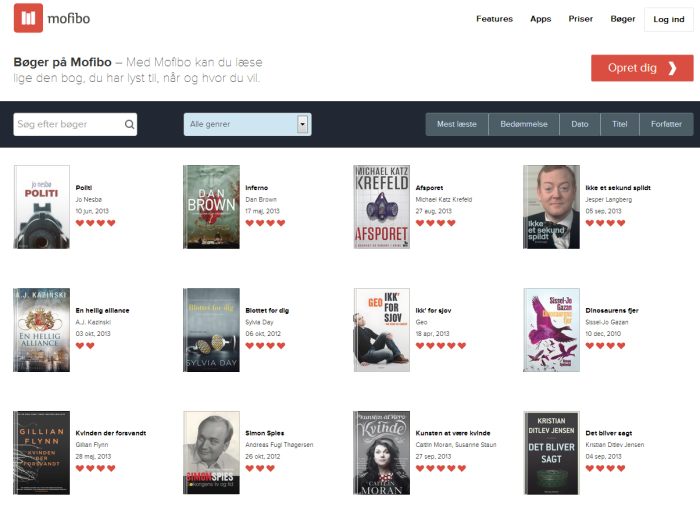
Task: Click the heart rating under Dinosaurens fjer
Action: tap(605, 346)
